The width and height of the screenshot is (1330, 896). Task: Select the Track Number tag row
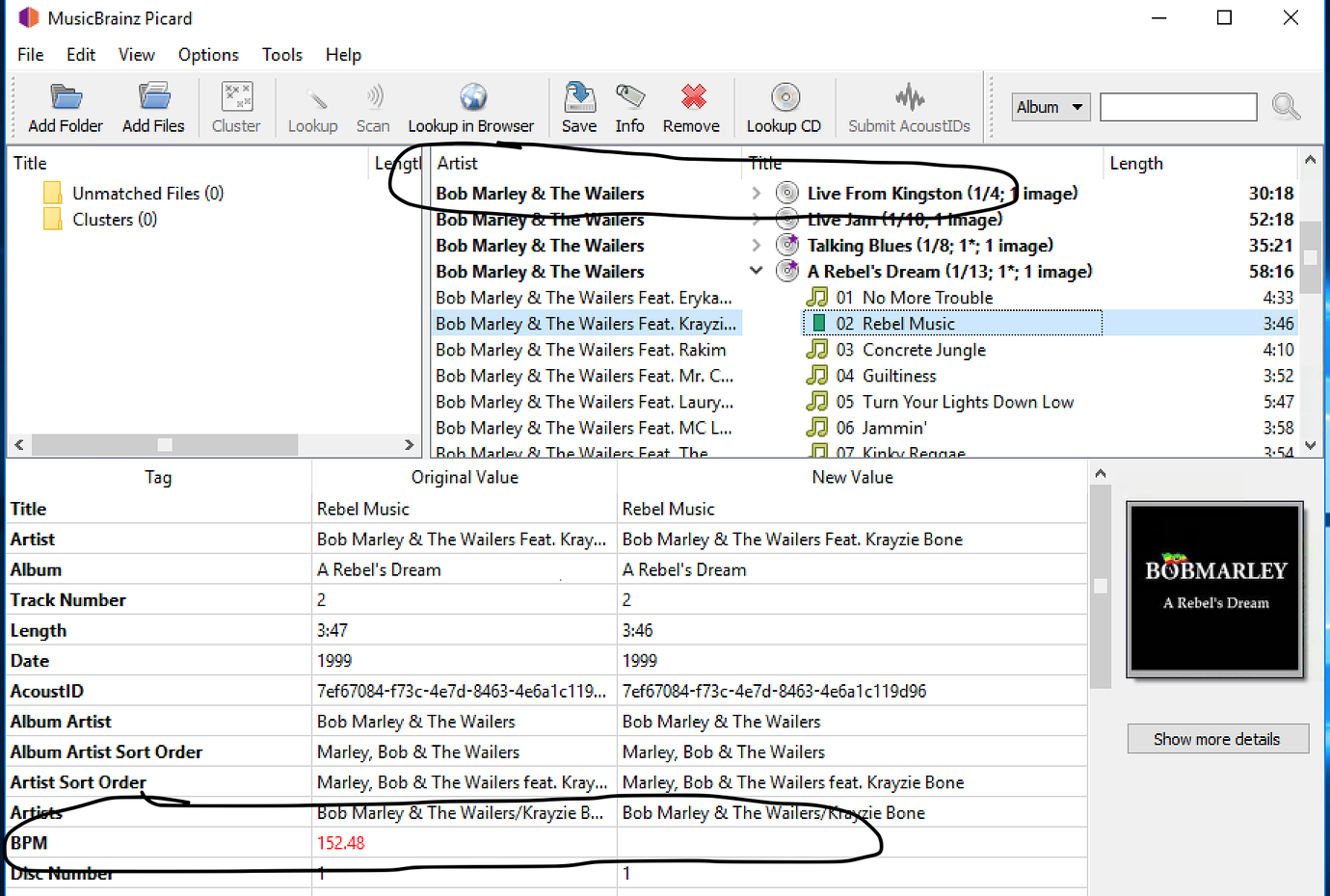(546, 599)
